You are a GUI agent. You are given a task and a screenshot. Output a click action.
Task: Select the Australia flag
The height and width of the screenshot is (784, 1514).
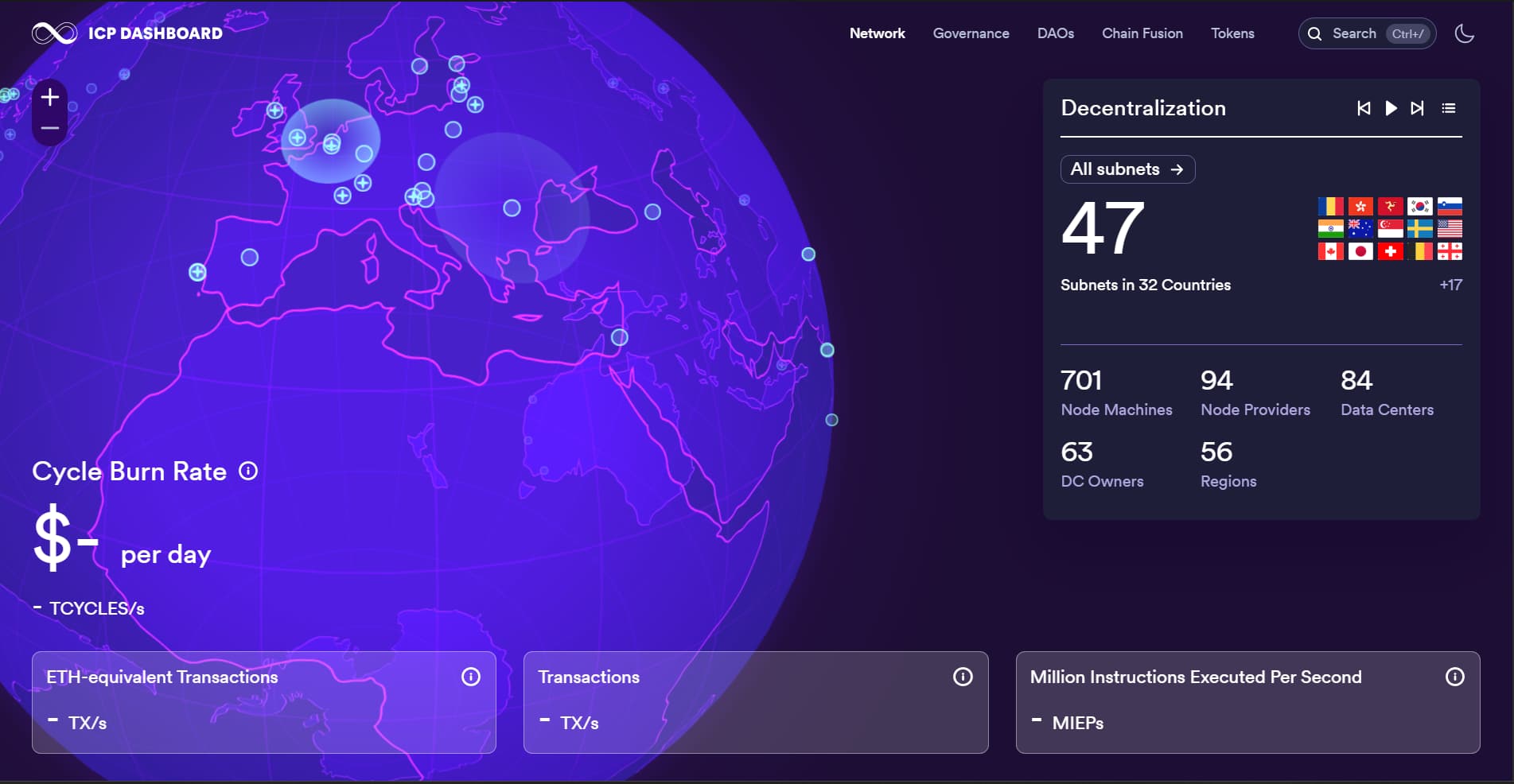(x=1360, y=229)
